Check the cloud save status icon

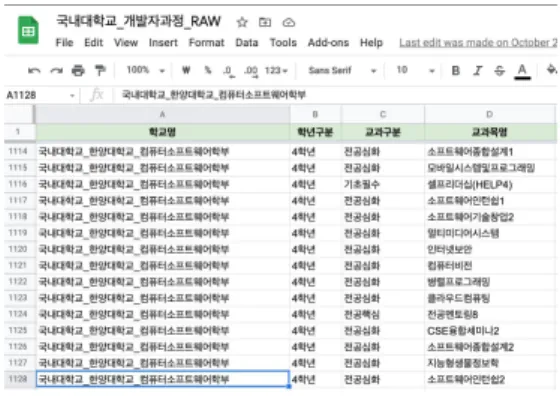coord(289,22)
